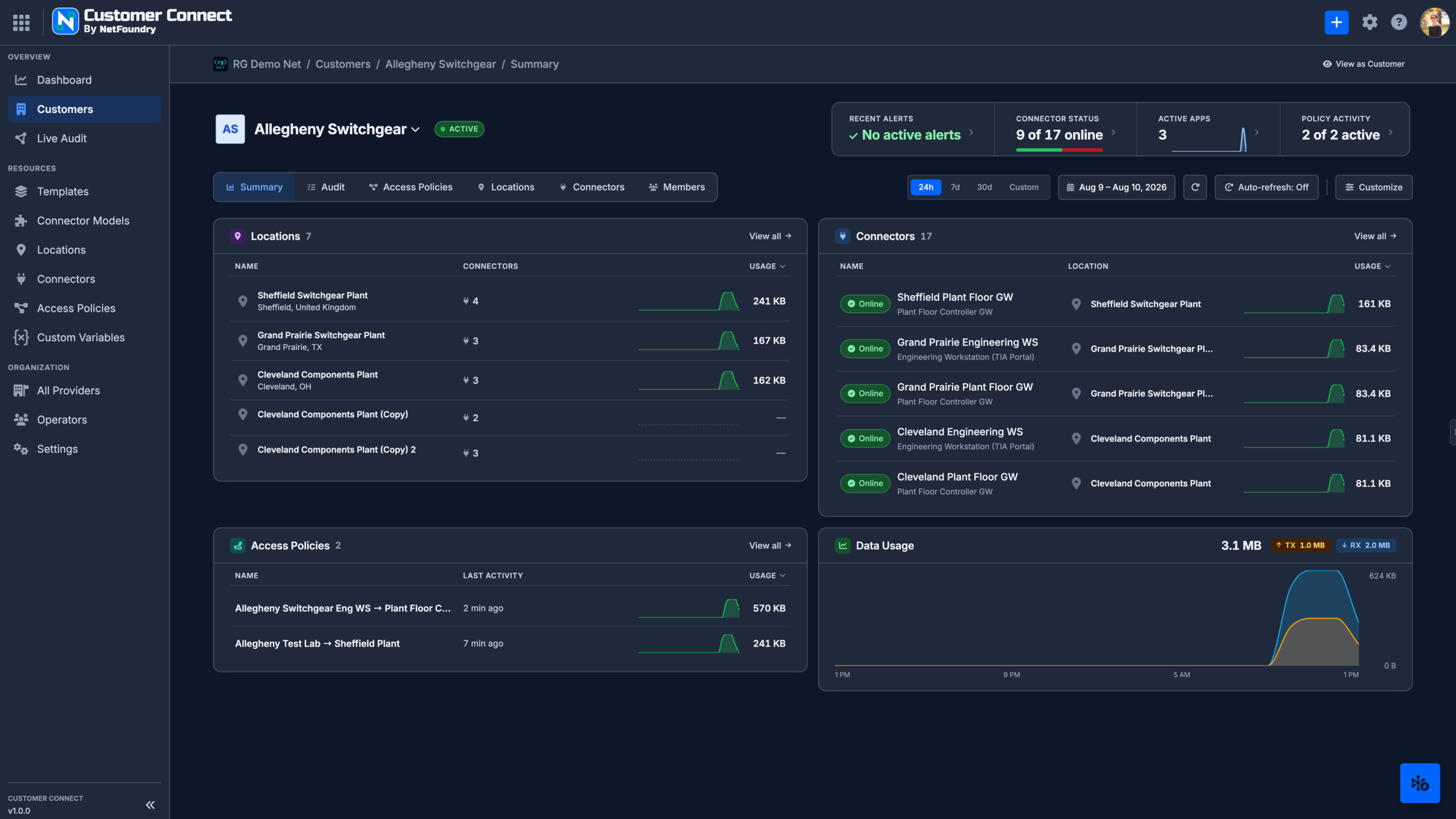Click the NetFoundry Customer Connect logo

pos(142,22)
